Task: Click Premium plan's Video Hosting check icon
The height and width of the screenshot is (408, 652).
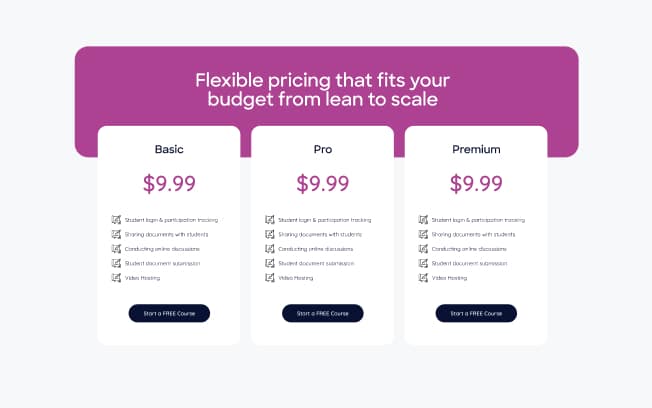Action: click(x=423, y=277)
